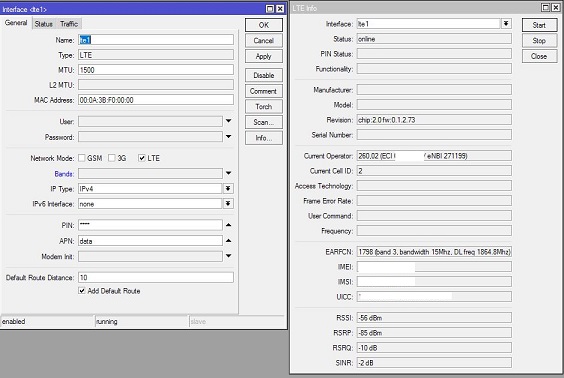Image resolution: width=564 pixels, height=378 pixels.
Task: Click the slave status bar entry
Action: (x=237, y=322)
